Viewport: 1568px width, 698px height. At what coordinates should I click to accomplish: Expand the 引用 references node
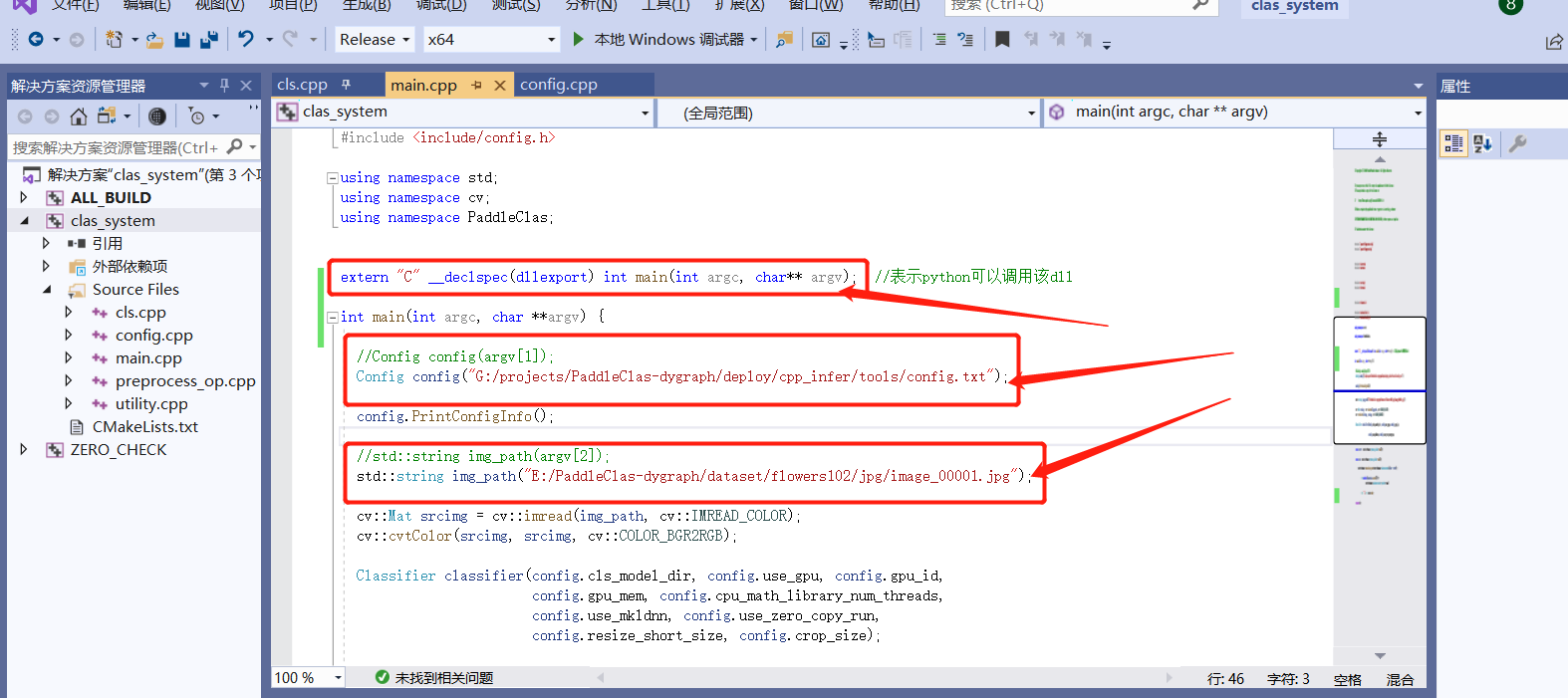click(x=46, y=244)
